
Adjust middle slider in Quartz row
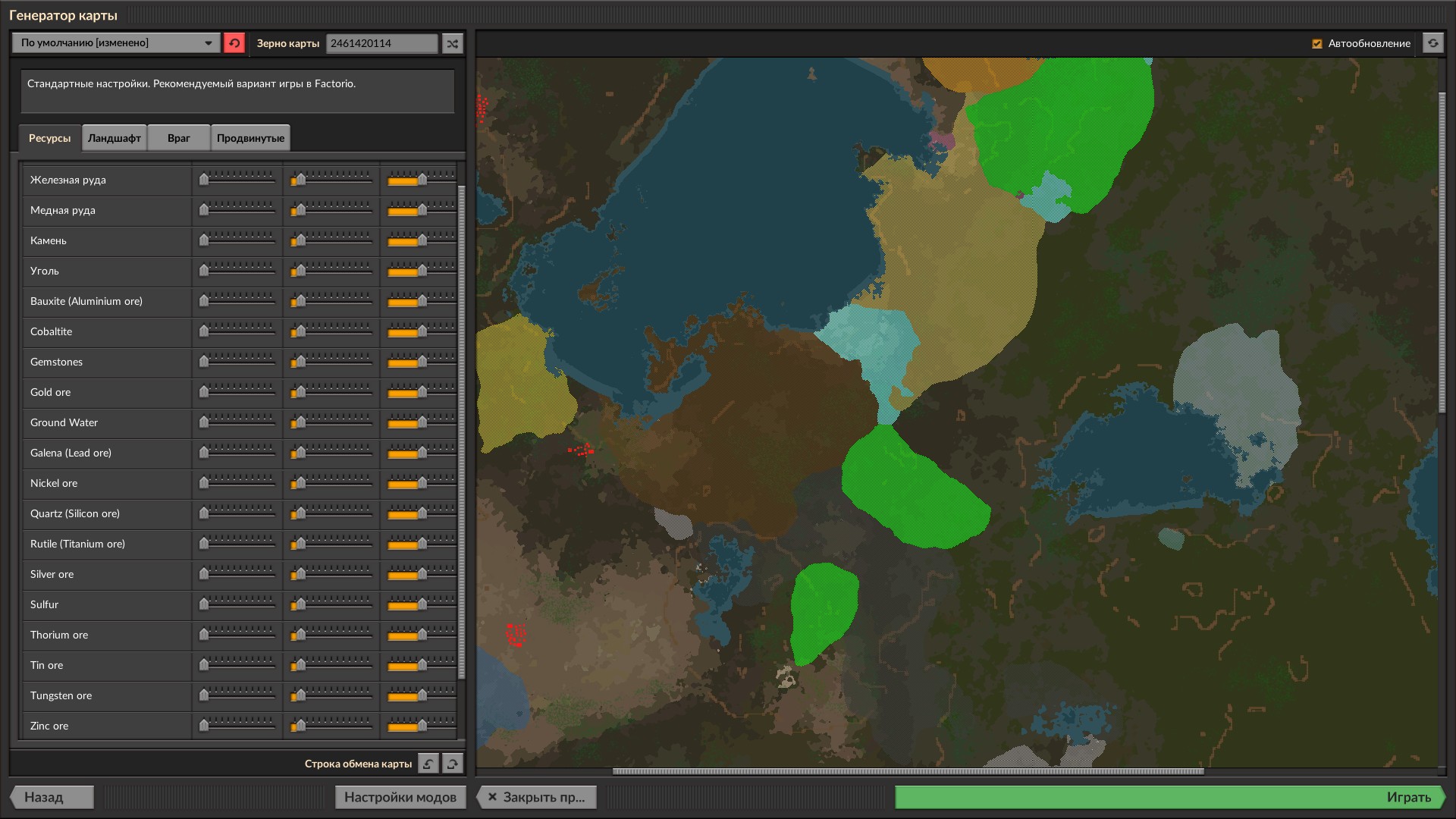331,513
